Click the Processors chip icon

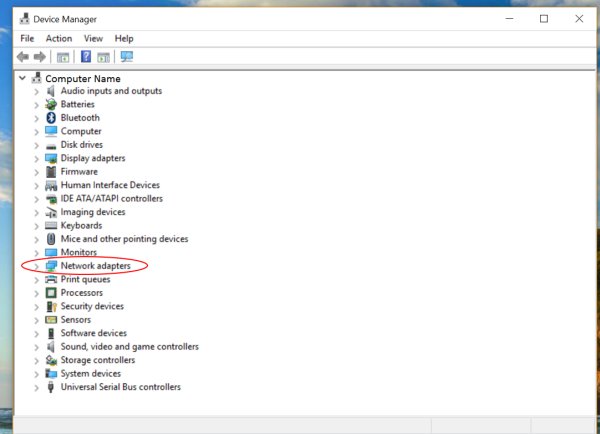pos(51,293)
